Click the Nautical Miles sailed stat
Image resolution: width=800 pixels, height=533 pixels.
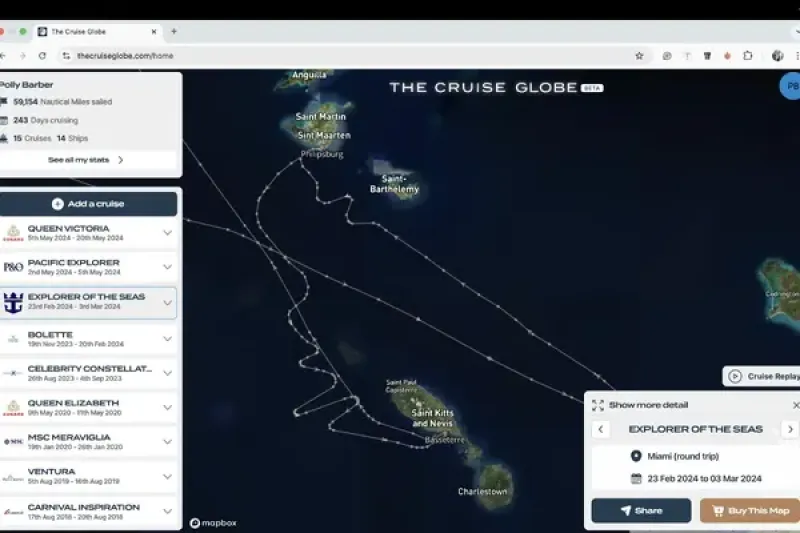pyautogui.click(x=63, y=101)
